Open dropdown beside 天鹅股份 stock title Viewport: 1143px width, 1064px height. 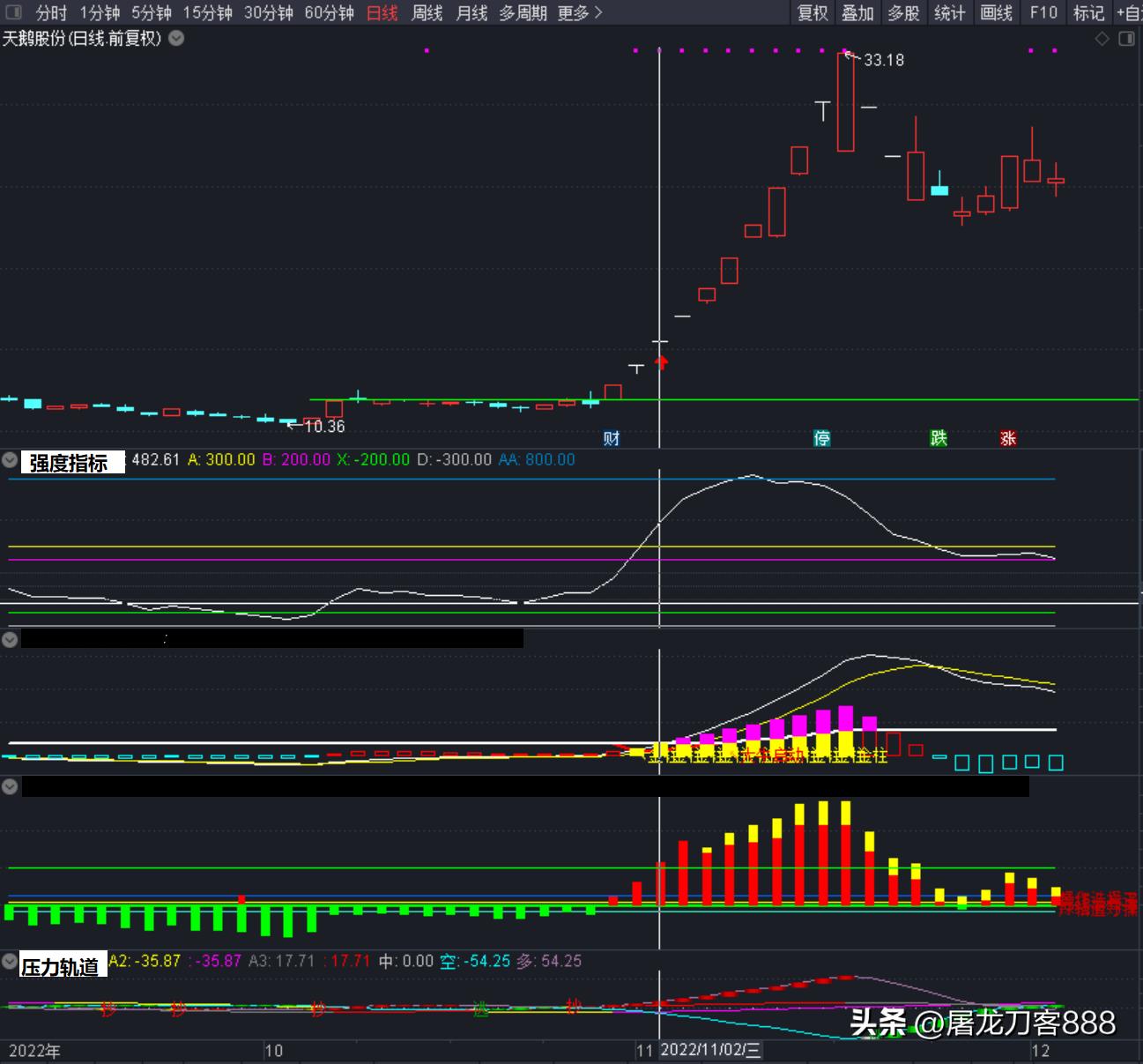pyautogui.click(x=176, y=38)
